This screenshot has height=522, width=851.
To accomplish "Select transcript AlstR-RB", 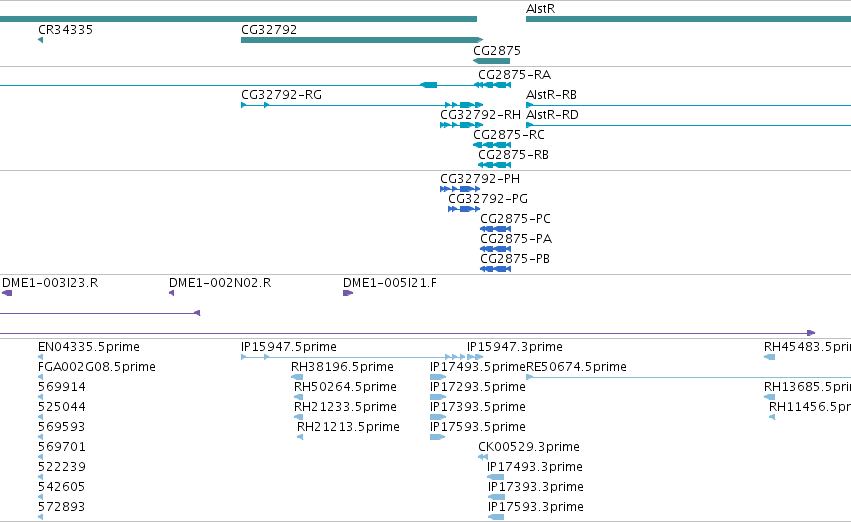I will pos(551,95).
